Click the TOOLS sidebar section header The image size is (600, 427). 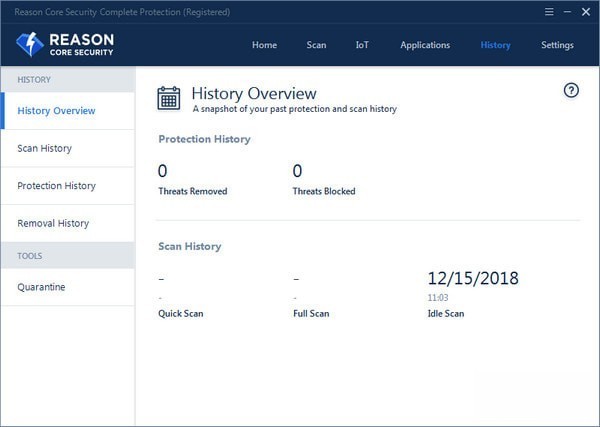pyautogui.click(x=30, y=256)
